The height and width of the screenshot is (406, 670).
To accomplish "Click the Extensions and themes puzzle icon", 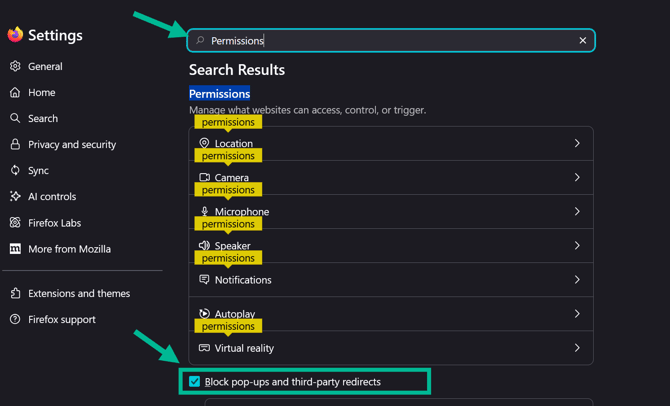I will (x=15, y=293).
